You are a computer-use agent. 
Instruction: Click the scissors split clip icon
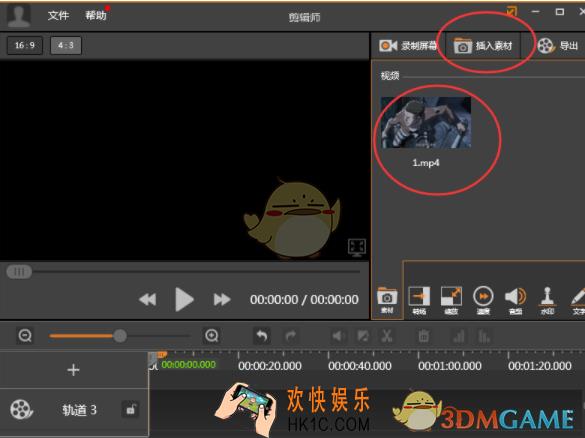pos(387,336)
